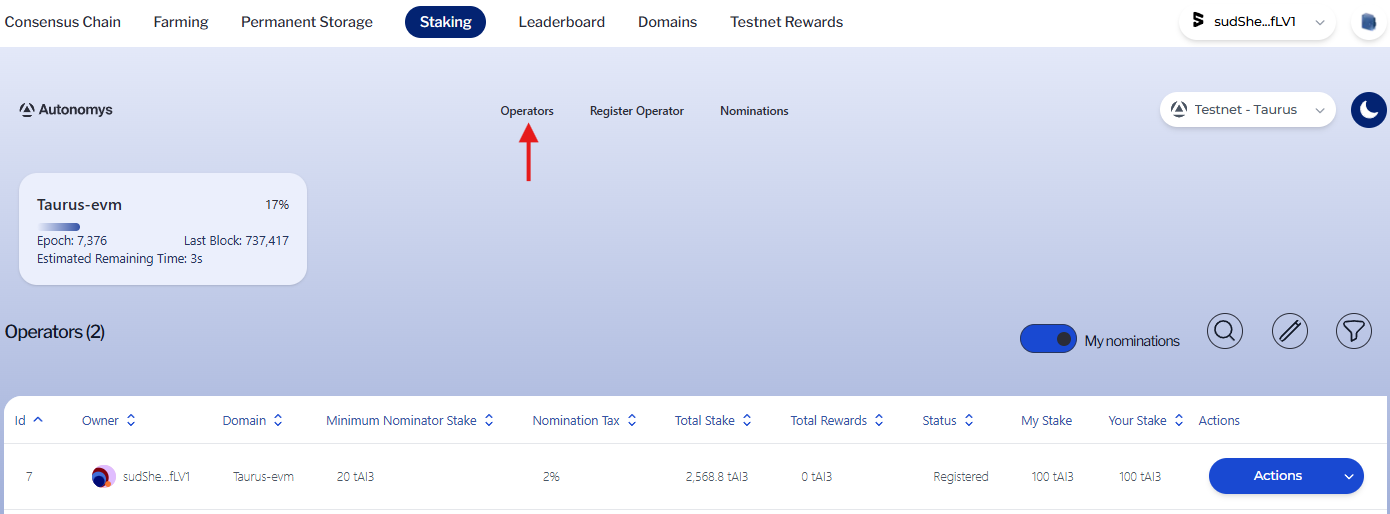Image resolution: width=1390 pixels, height=514 pixels.
Task: Open the Testnet Rewards tab
Action: (x=787, y=21)
